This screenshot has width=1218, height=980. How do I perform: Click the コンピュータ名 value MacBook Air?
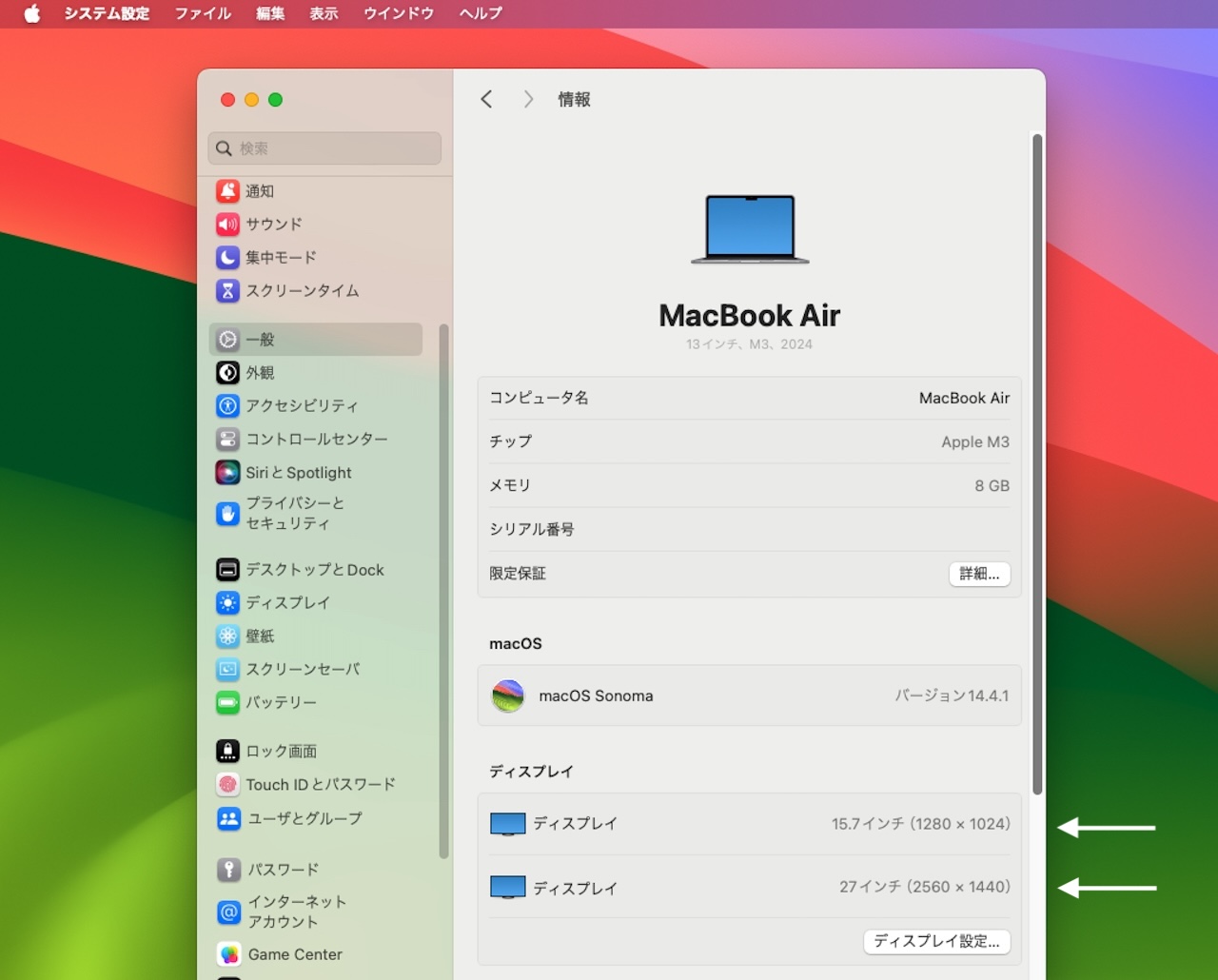pyautogui.click(x=964, y=399)
